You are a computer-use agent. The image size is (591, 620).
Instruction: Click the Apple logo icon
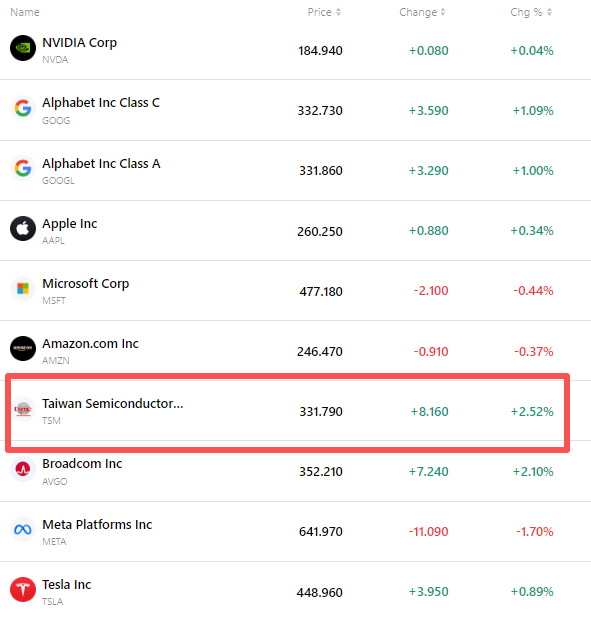pos(23,228)
